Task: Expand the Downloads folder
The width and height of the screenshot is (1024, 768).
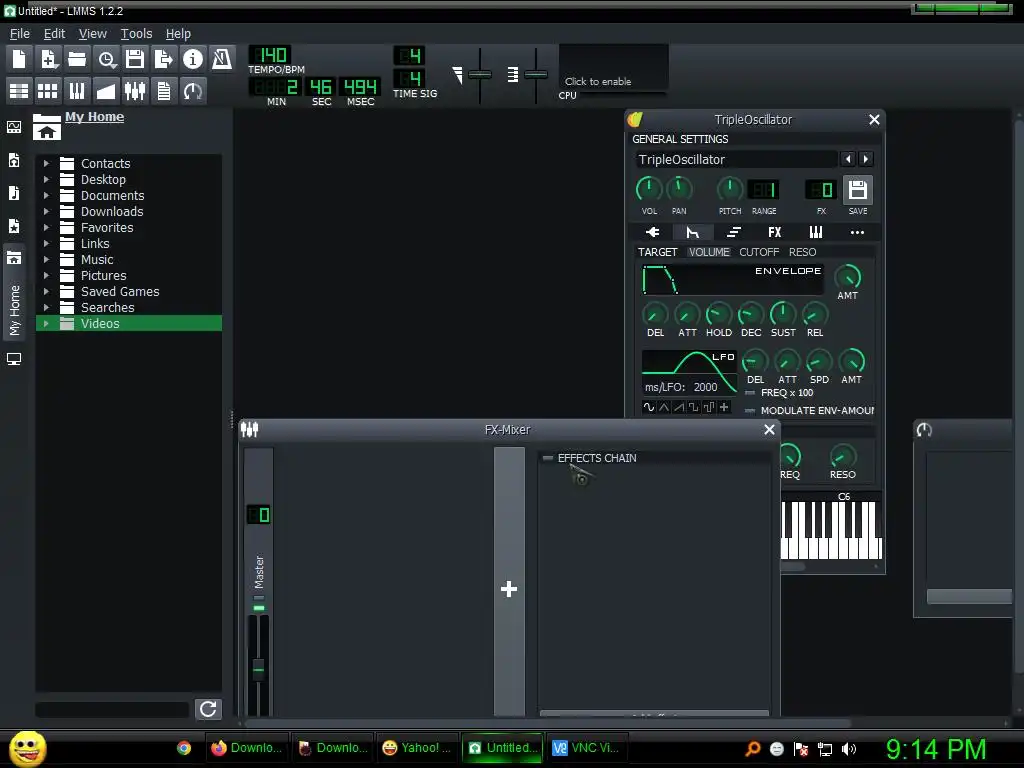Action: [x=46, y=212]
